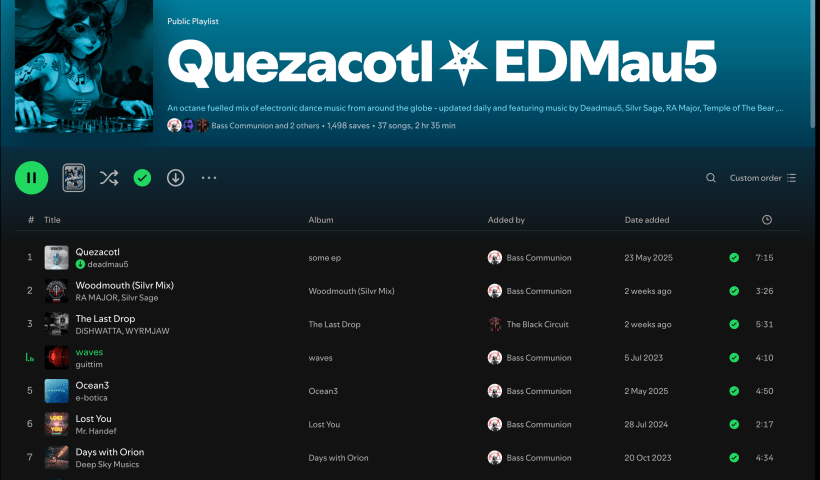Viewport: 820px width, 480px height.
Task: Sort by the Title column header
Action: [x=52, y=220]
